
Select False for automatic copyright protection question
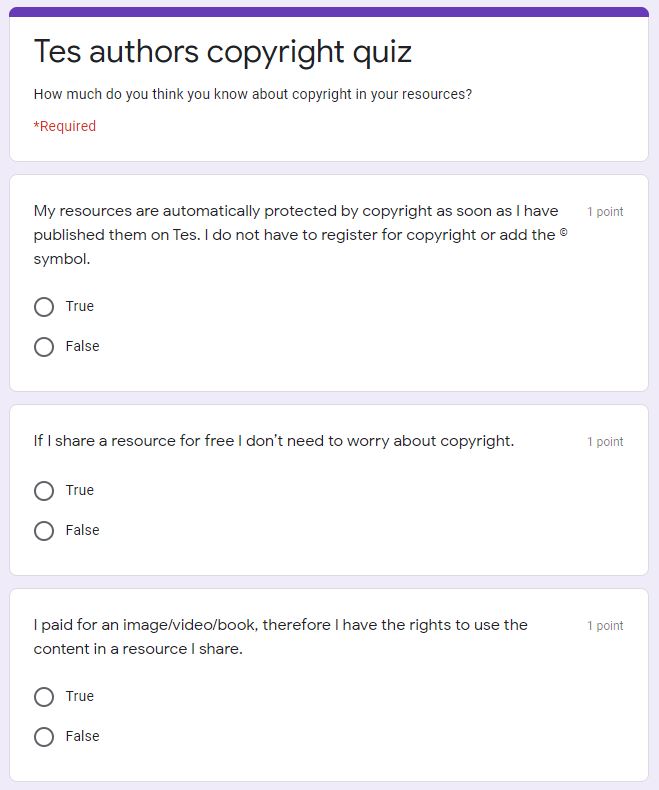pos(44,347)
